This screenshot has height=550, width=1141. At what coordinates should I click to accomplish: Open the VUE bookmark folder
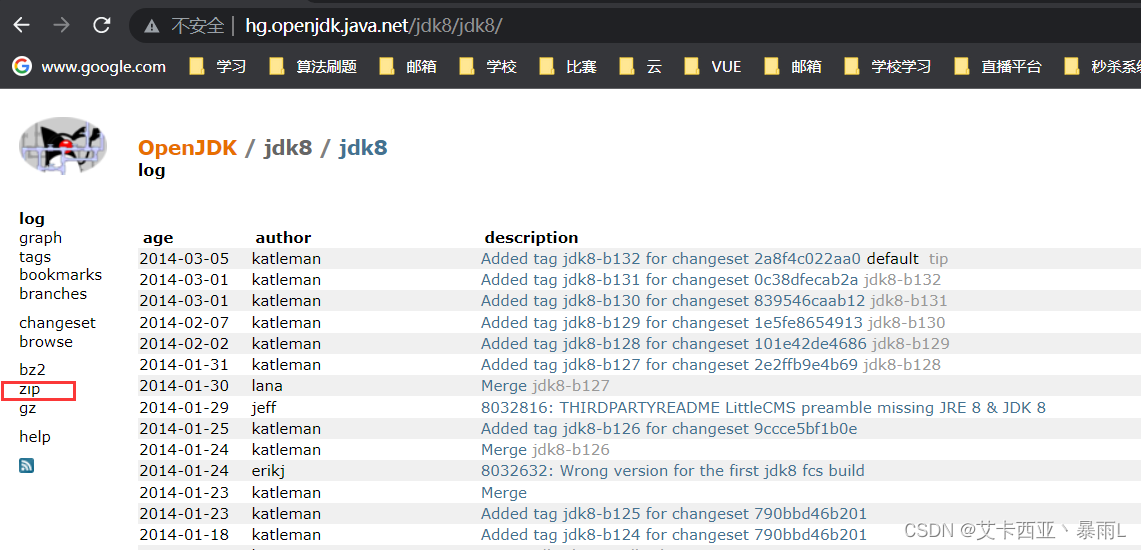(x=712, y=67)
